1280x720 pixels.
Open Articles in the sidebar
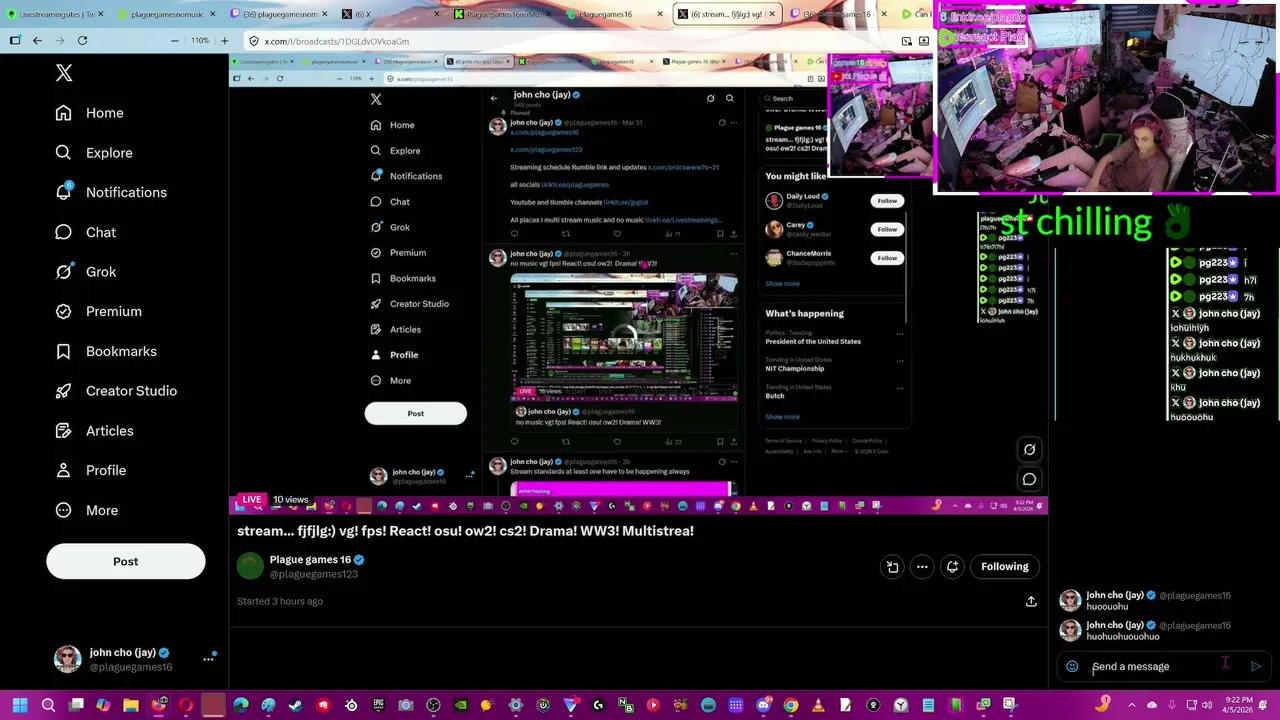coord(95,431)
